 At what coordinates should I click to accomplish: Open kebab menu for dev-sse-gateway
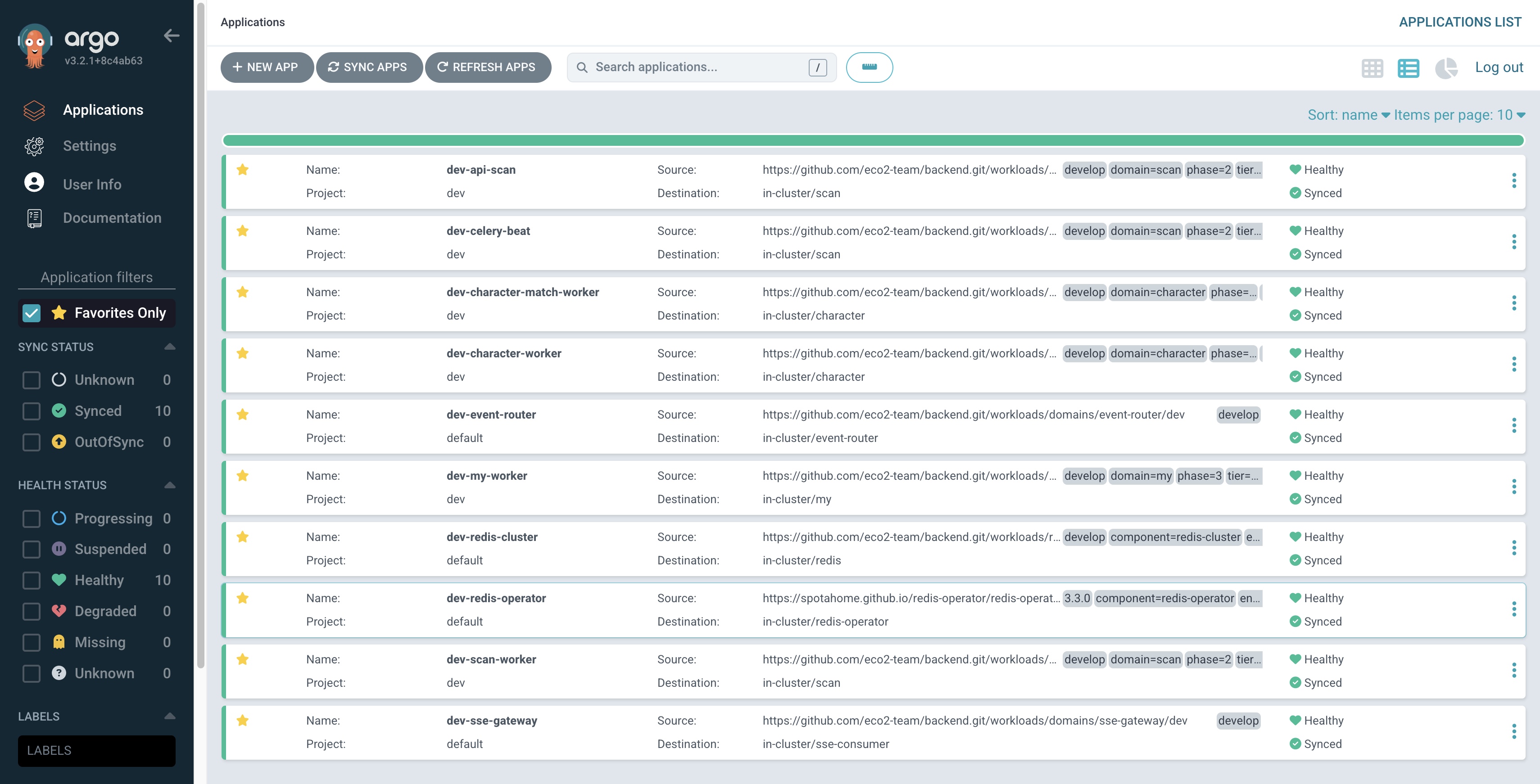1514,731
